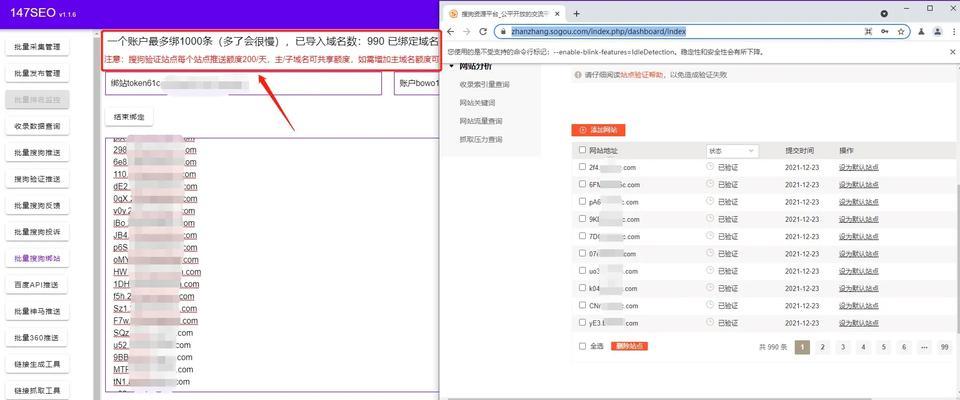Open 网站流量查询 in Sogou sidebar
The height and width of the screenshot is (400, 960).
tap(481, 121)
